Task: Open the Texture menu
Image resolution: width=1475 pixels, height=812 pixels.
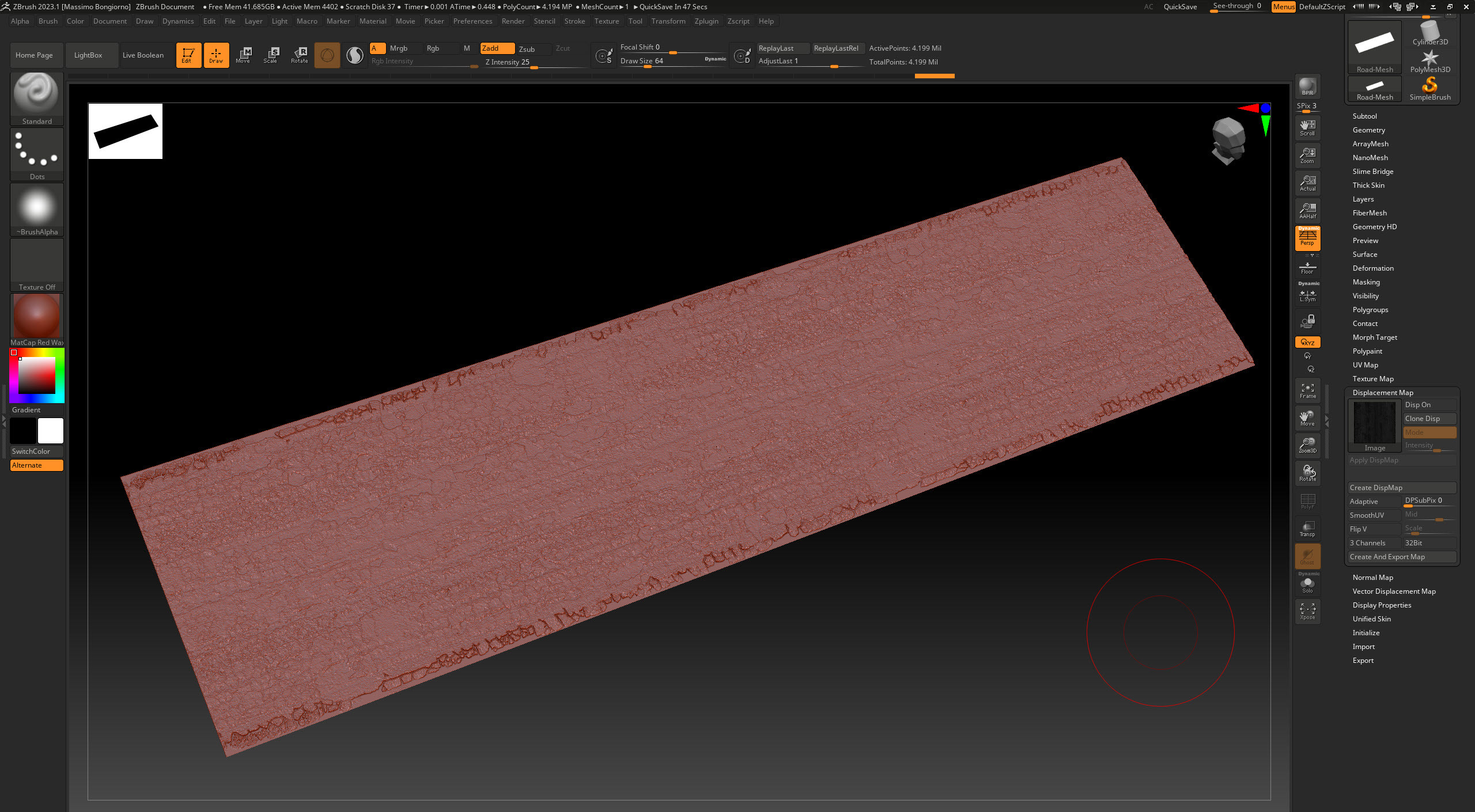Action: point(607,21)
